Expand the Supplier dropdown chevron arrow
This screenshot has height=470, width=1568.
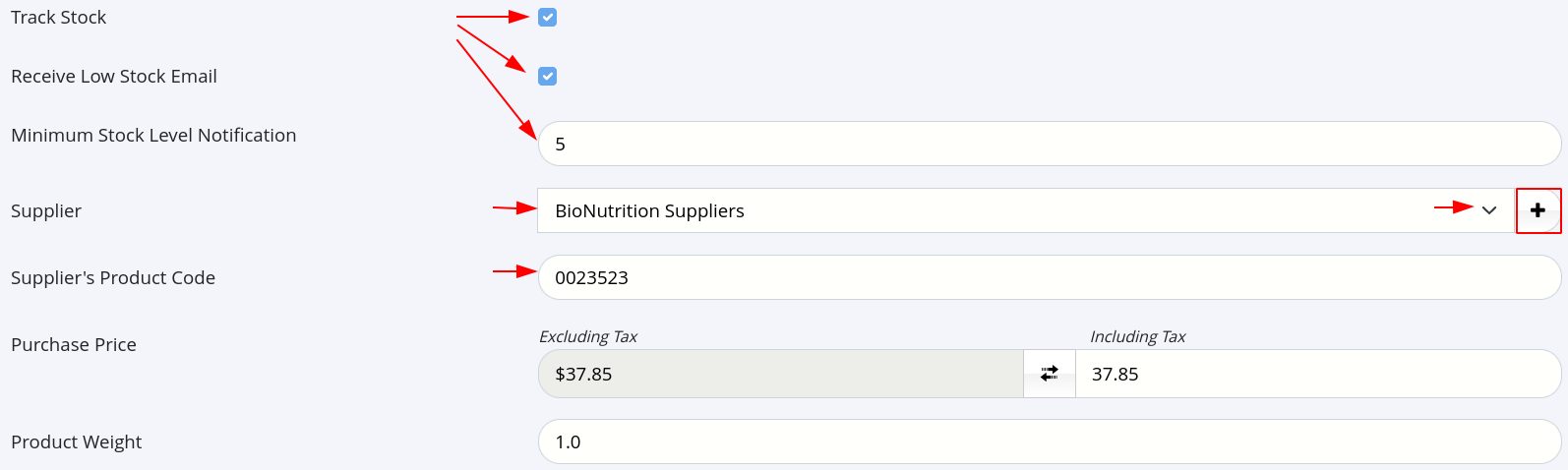[x=1489, y=210]
